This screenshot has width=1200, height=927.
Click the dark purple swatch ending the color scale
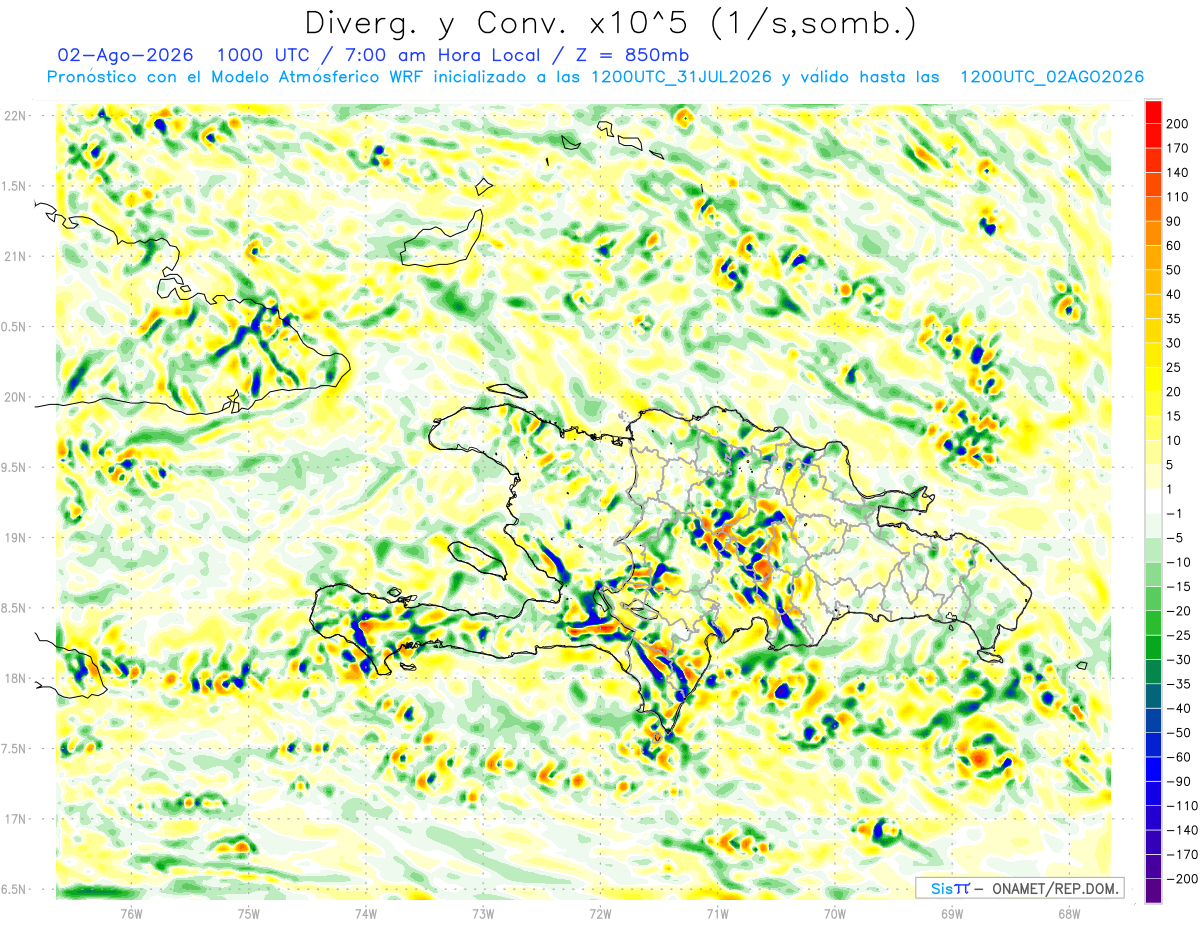1153,891
